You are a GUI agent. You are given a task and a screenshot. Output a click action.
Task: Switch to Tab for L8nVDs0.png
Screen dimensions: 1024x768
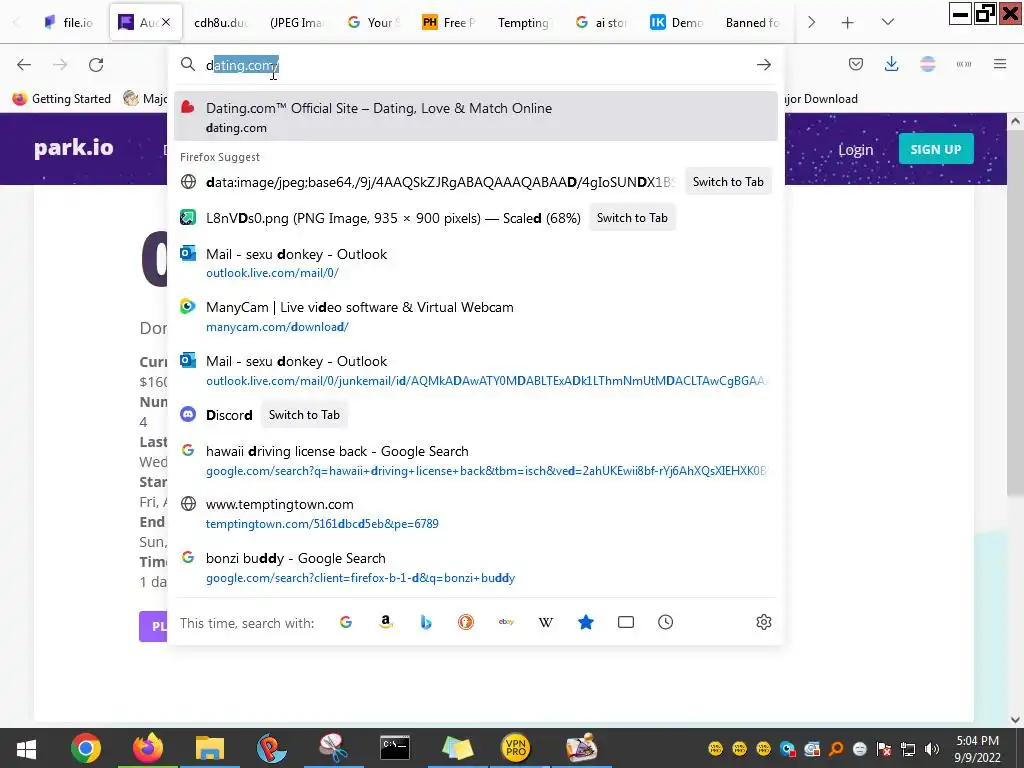click(x=632, y=218)
